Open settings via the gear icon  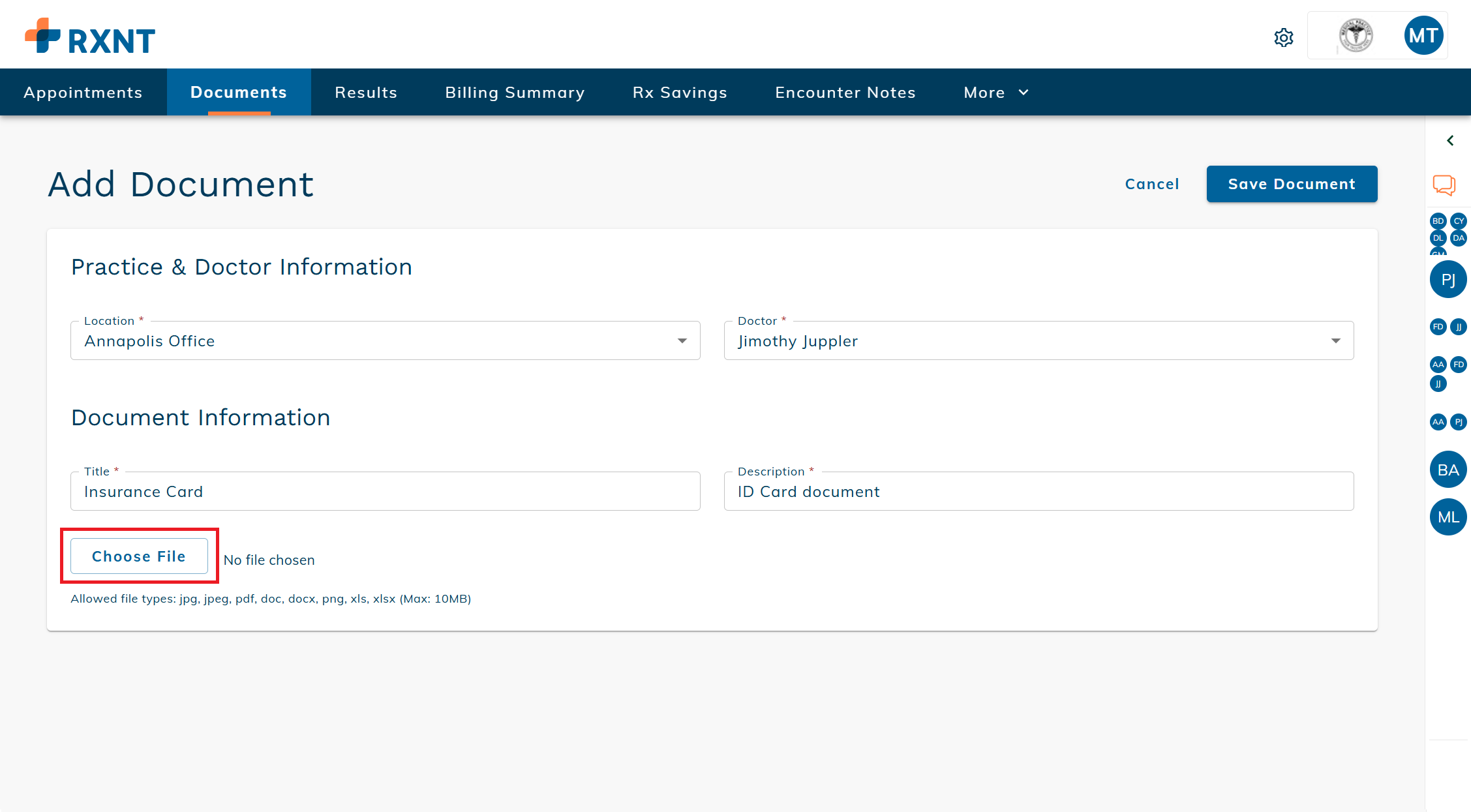pos(1283,37)
